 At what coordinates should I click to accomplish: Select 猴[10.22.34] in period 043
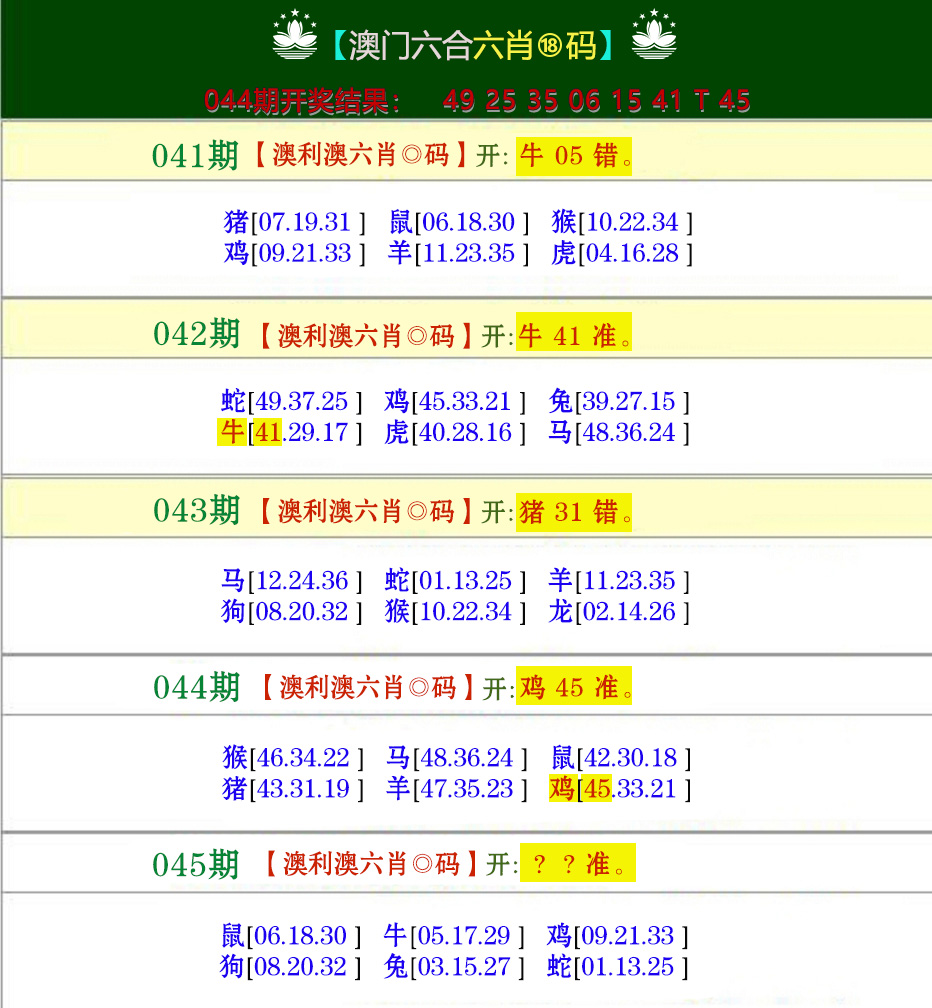[456, 611]
